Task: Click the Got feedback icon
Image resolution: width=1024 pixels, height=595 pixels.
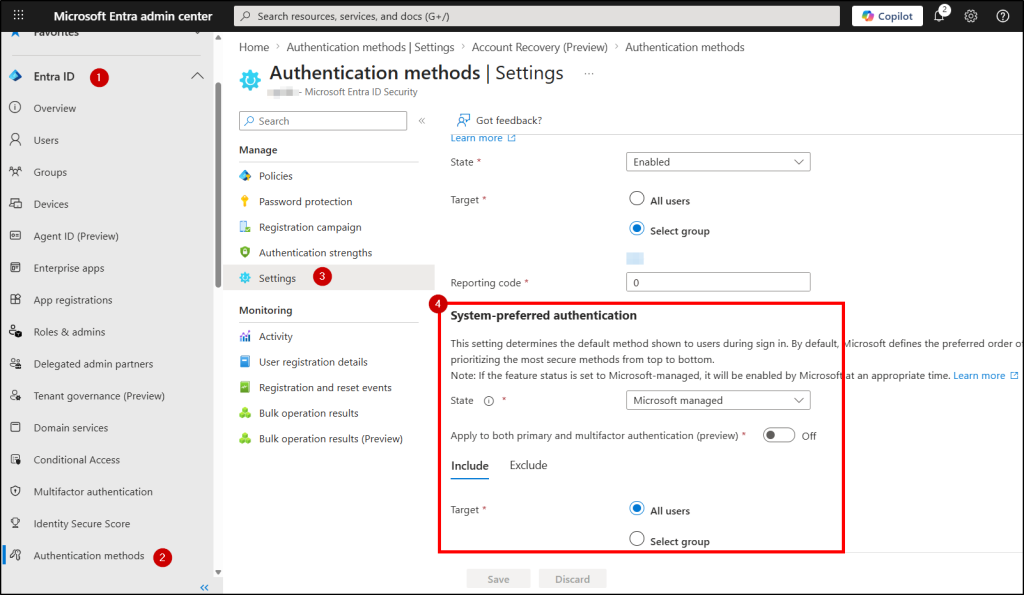Action: 464,120
